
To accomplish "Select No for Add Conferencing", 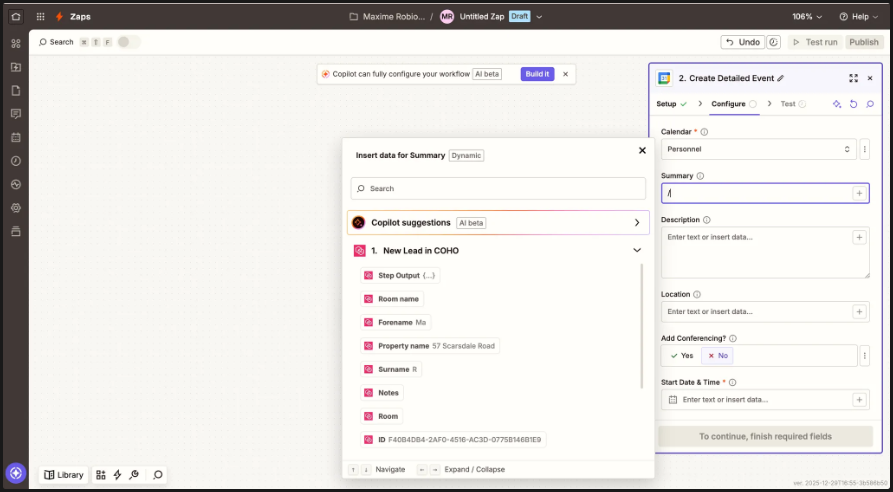I will click(x=717, y=355).
